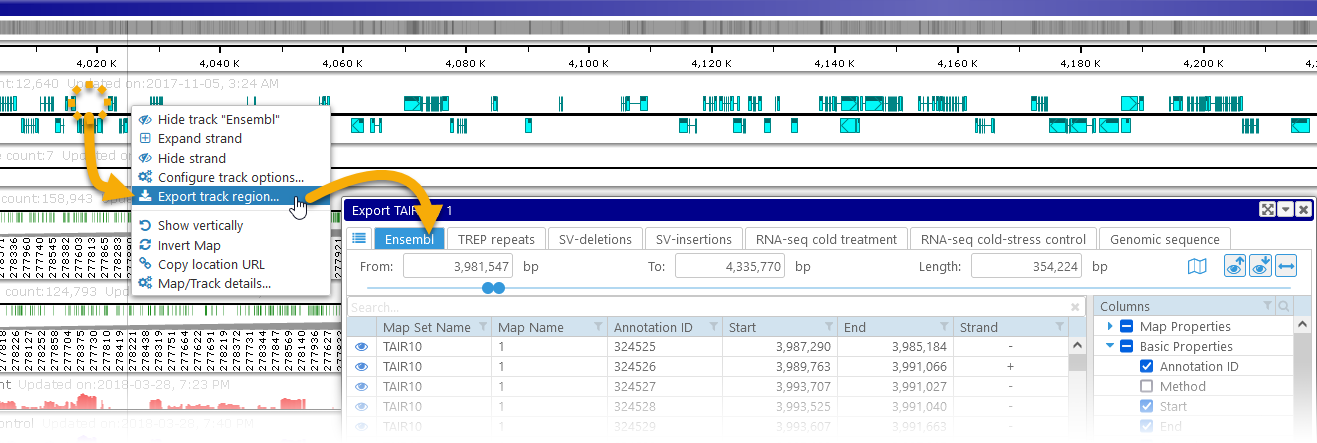Collapse the Basic Properties tree node
This screenshot has height=443, width=1317.
tap(1110, 347)
